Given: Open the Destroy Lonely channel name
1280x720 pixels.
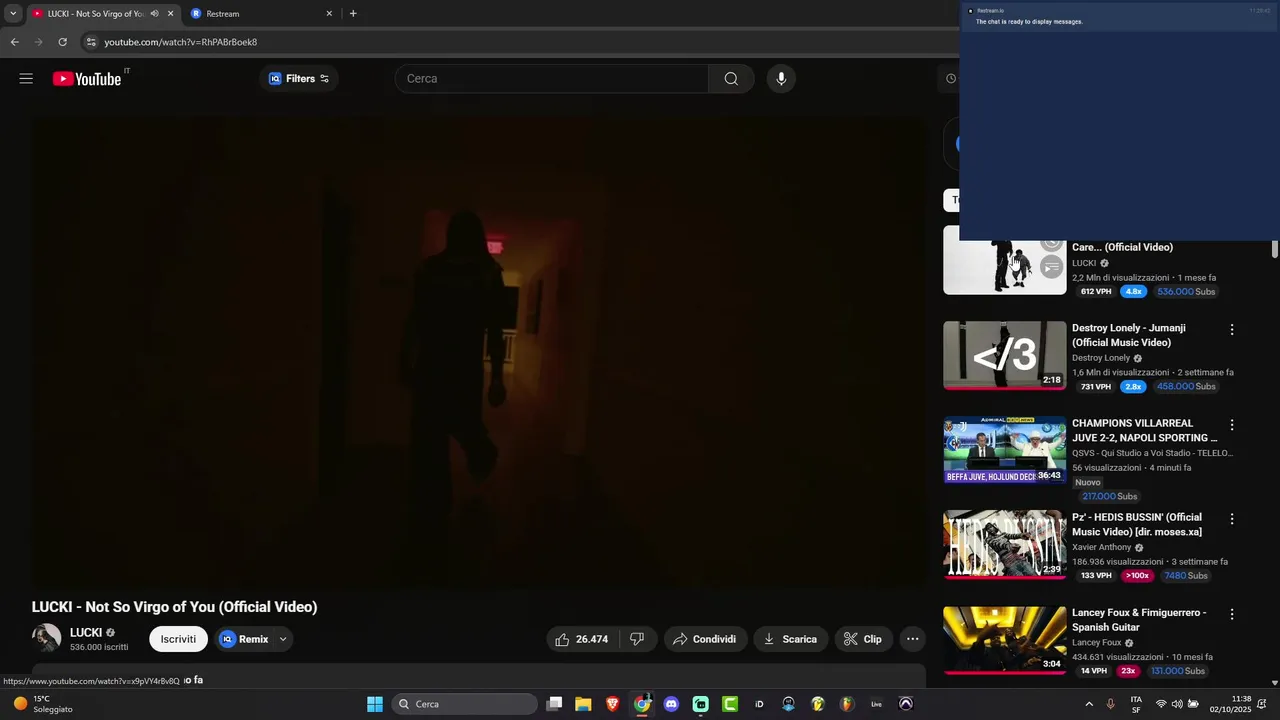Looking at the screenshot, I should click(1101, 358).
